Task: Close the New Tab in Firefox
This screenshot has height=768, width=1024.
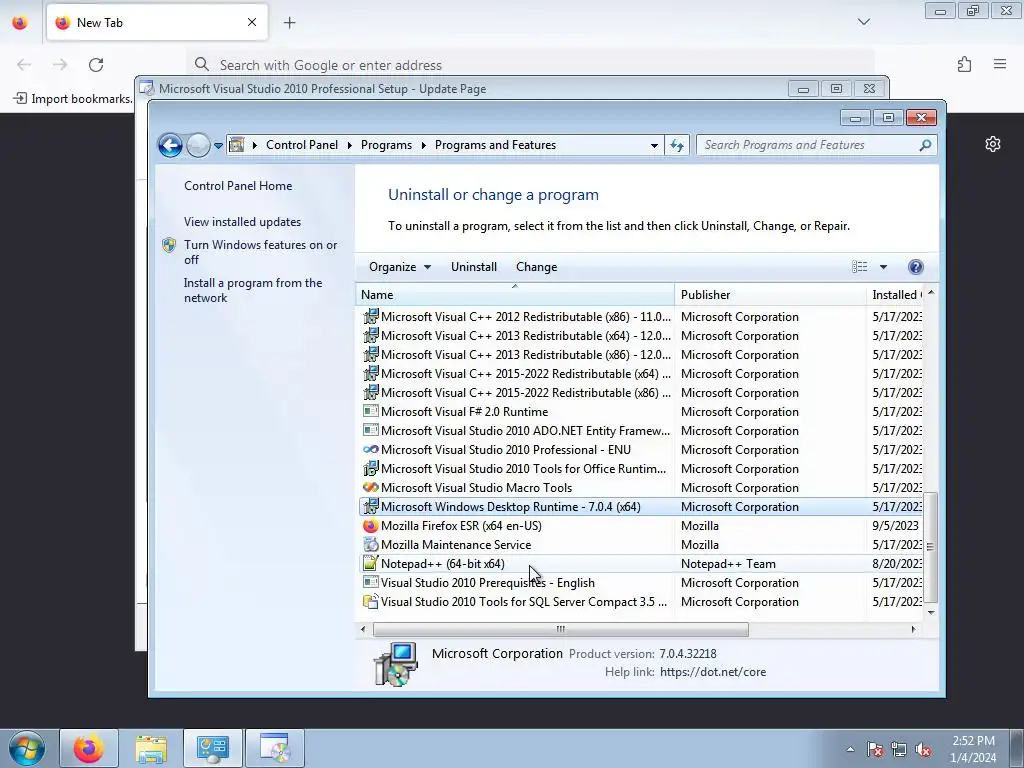Action: tap(251, 22)
